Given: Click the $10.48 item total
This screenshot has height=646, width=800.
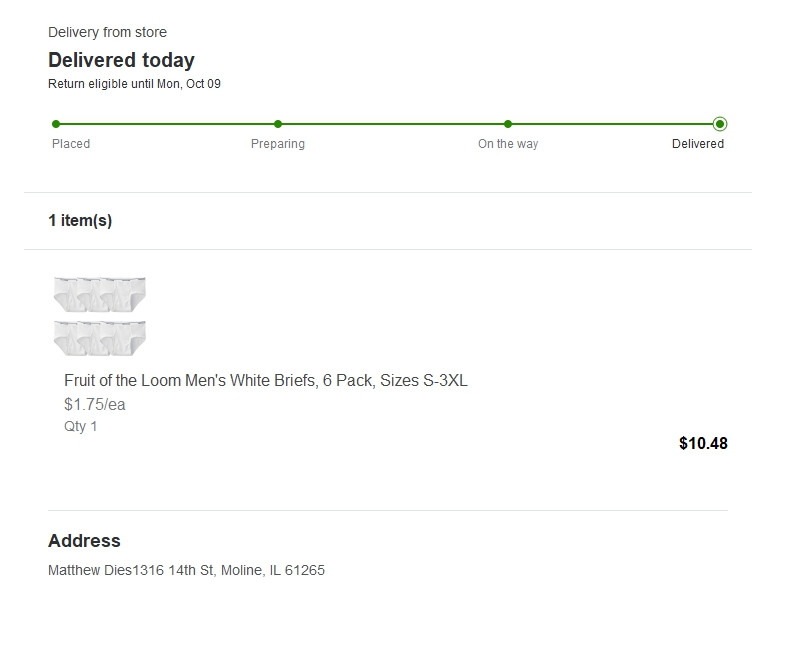Looking at the screenshot, I should coord(703,444).
